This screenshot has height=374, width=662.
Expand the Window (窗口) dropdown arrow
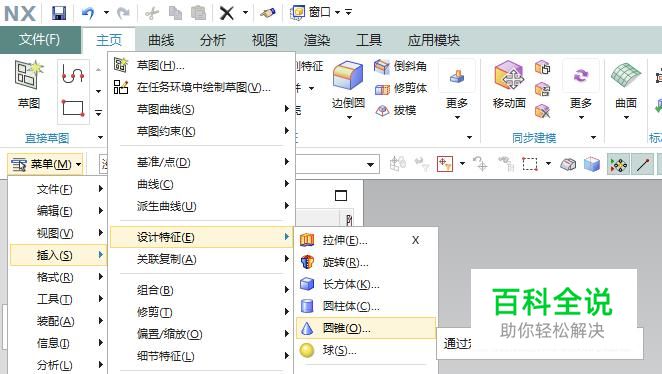[x=337, y=13]
